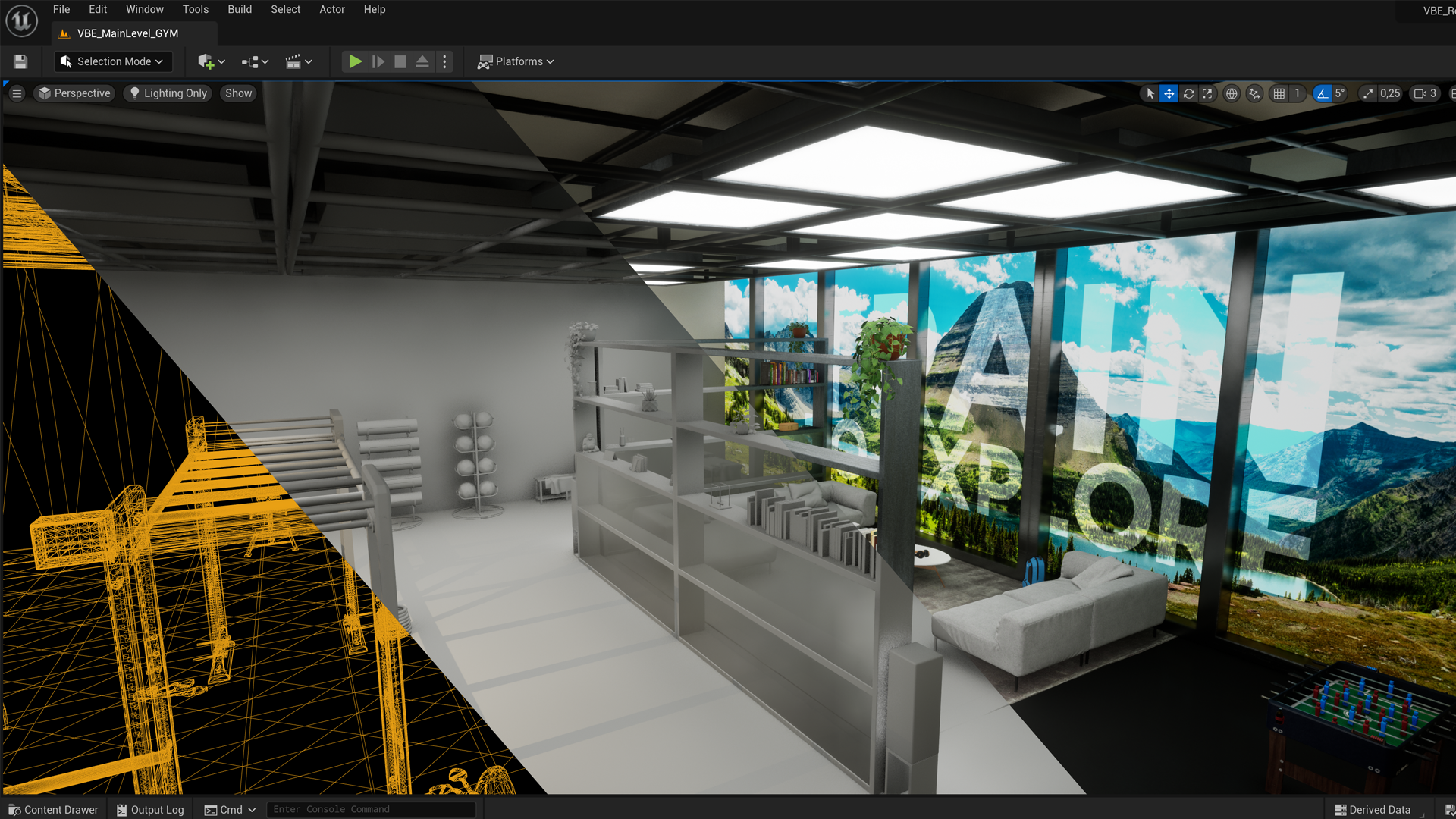Open the Selection Mode dropdown
Screen dimensions: 1456x819
pyautogui.click(x=112, y=61)
